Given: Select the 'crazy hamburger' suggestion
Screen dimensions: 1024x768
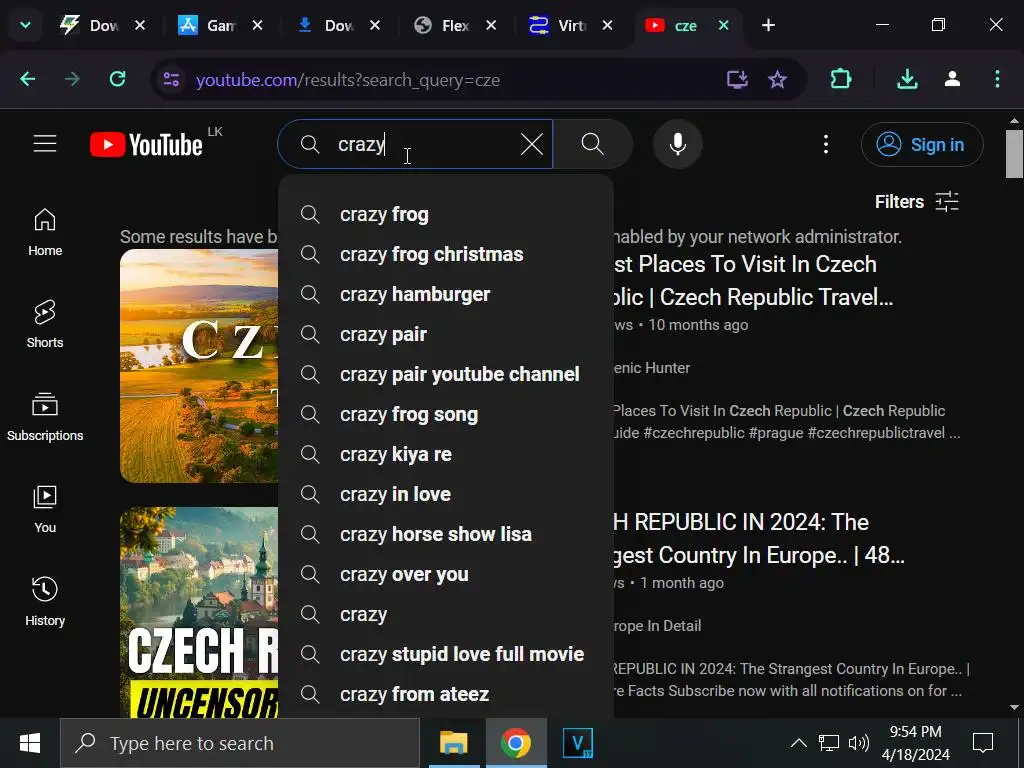Looking at the screenshot, I should coord(446,294).
